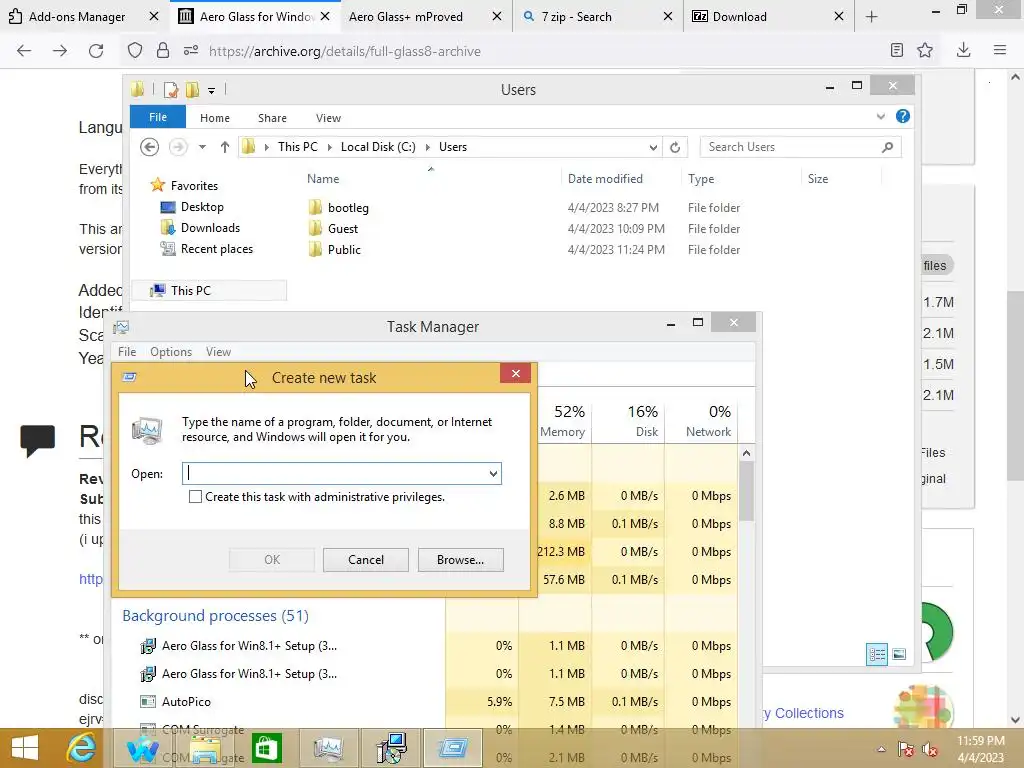Screen dimensions: 1024x768
Task: Open Task Manager's View menu
Action: pyautogui.click(x=218, y=351)
